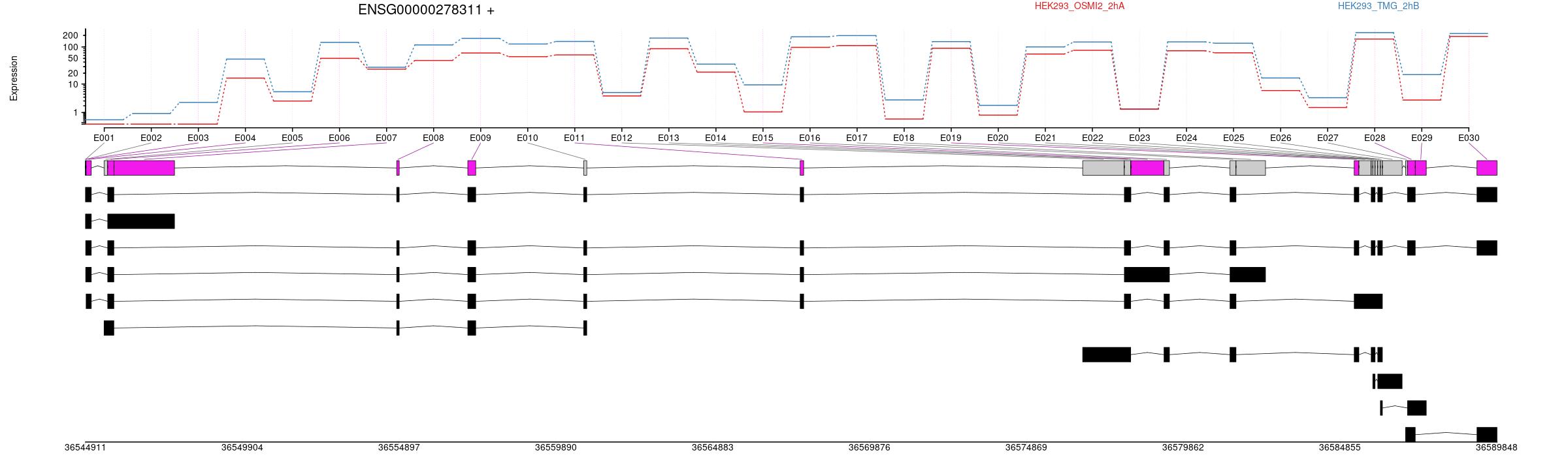1568x457 pixels.
Task: Click exon label E008
Action: point(433,138)
